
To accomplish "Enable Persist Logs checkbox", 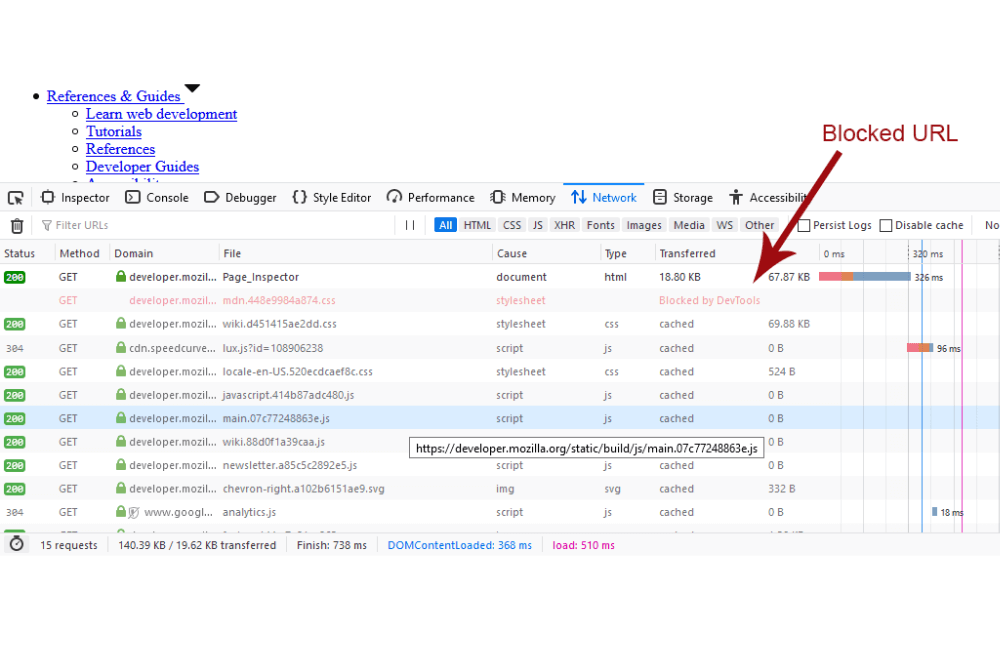I will 804,226.
